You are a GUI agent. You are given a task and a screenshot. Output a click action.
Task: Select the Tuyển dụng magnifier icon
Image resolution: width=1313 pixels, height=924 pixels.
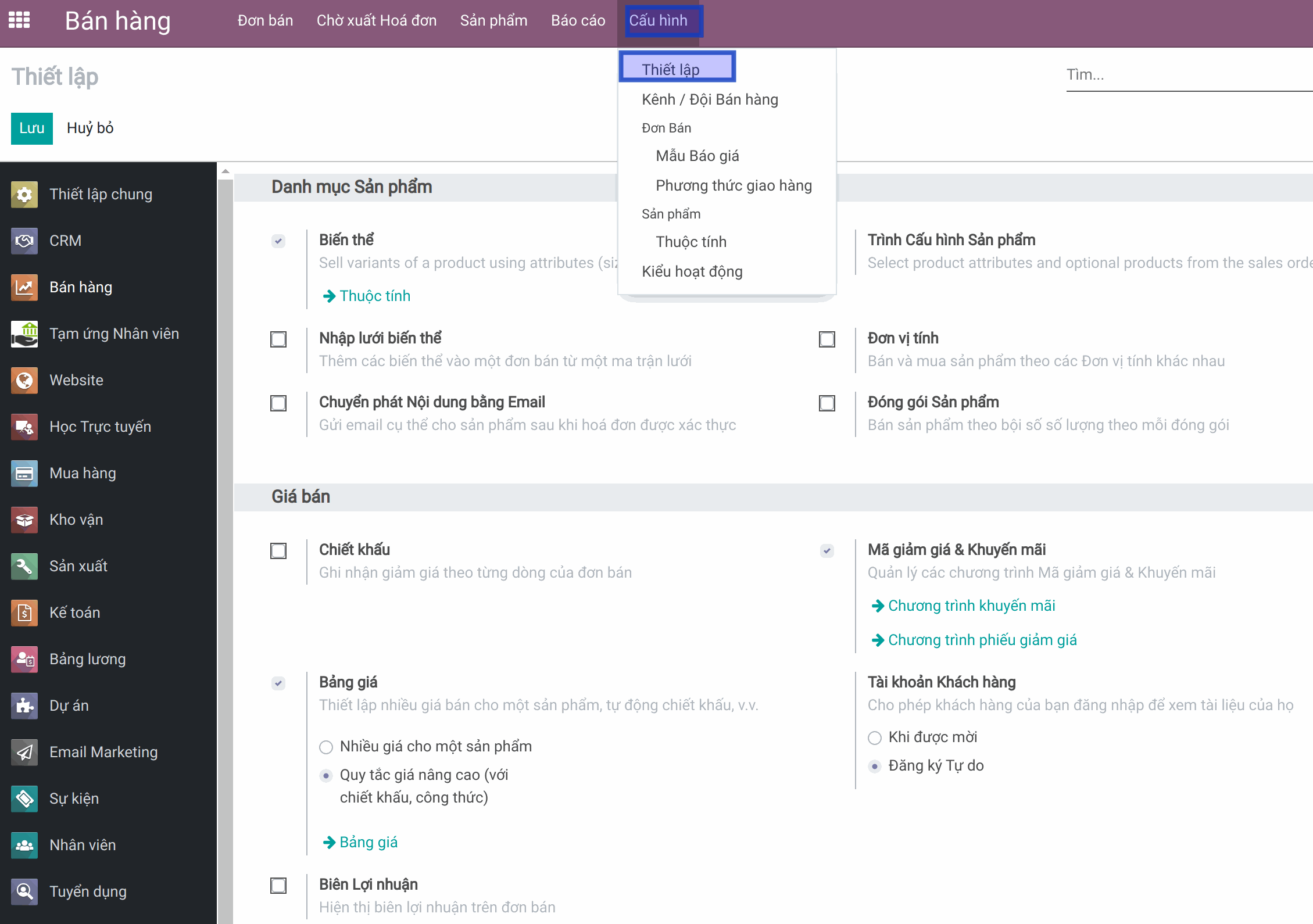(x=24, y=891)
